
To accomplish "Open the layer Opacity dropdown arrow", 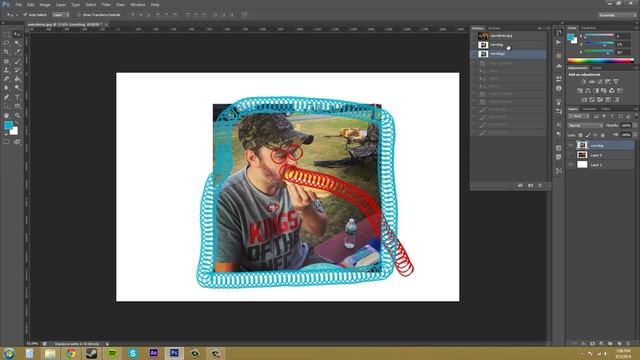I will (x=636, y=126).
